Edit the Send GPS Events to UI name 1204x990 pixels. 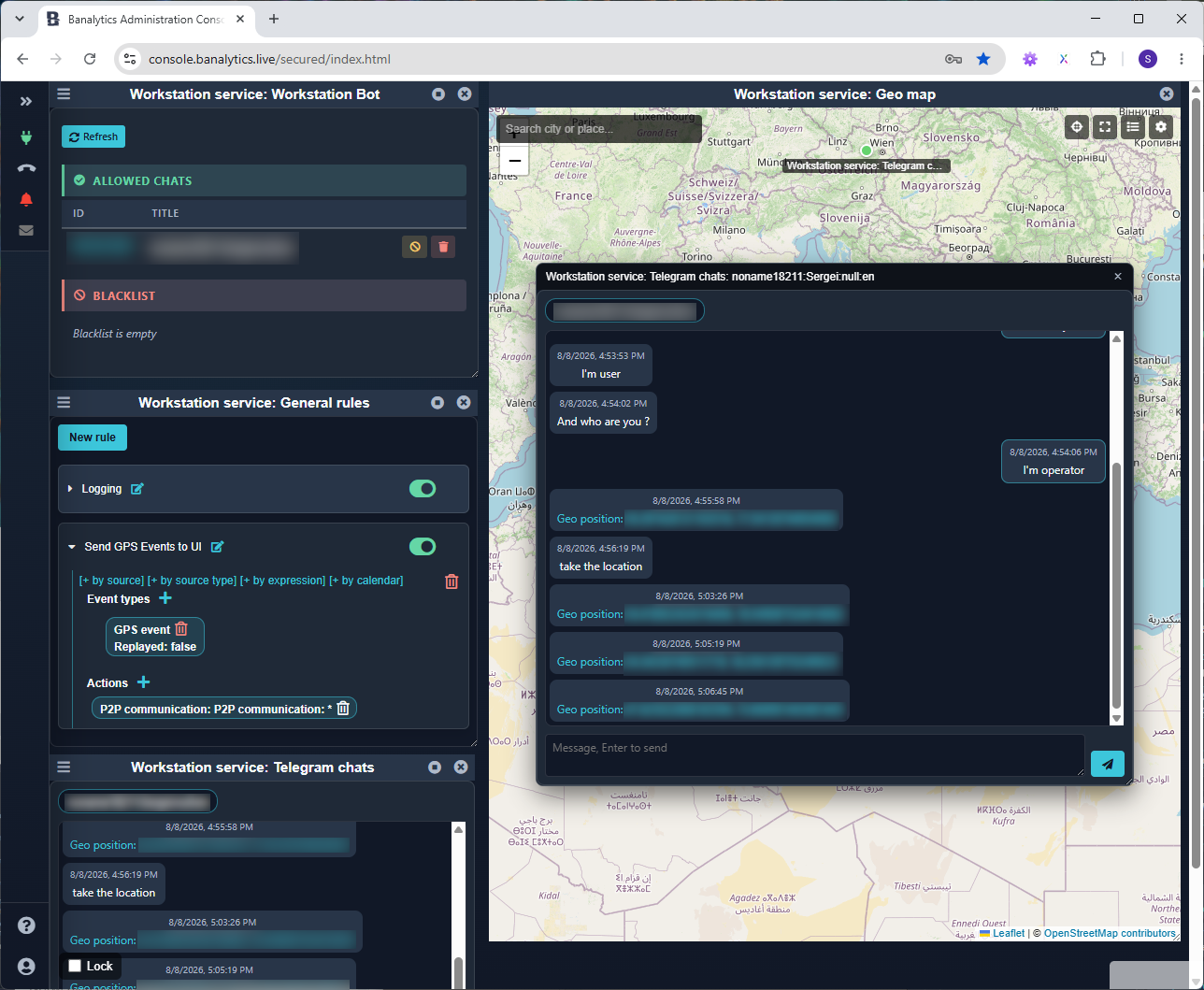(x=218, y=547)
